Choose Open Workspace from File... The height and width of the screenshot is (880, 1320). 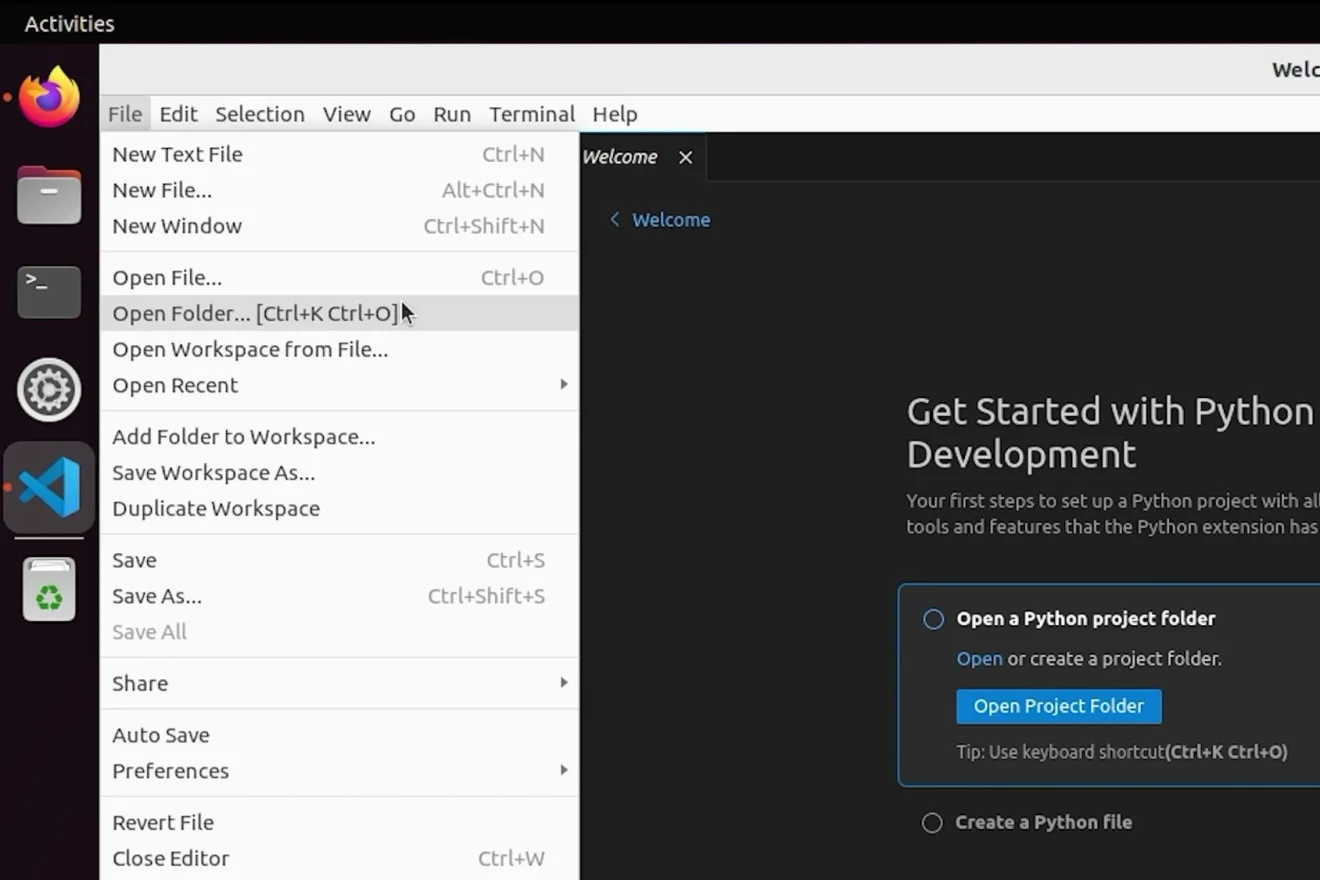(339, 350)
